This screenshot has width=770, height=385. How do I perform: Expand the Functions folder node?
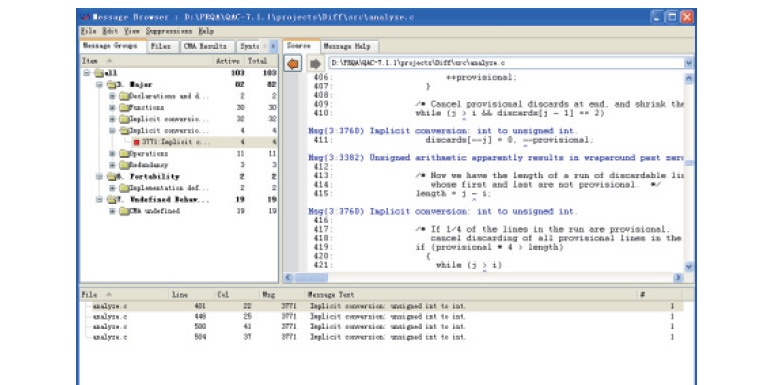(x=112, y=108)
